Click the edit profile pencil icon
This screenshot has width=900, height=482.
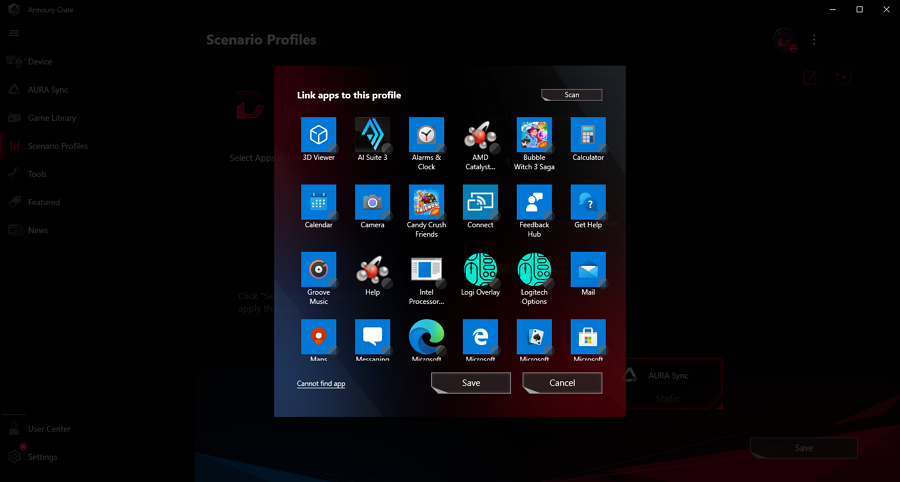810,77
